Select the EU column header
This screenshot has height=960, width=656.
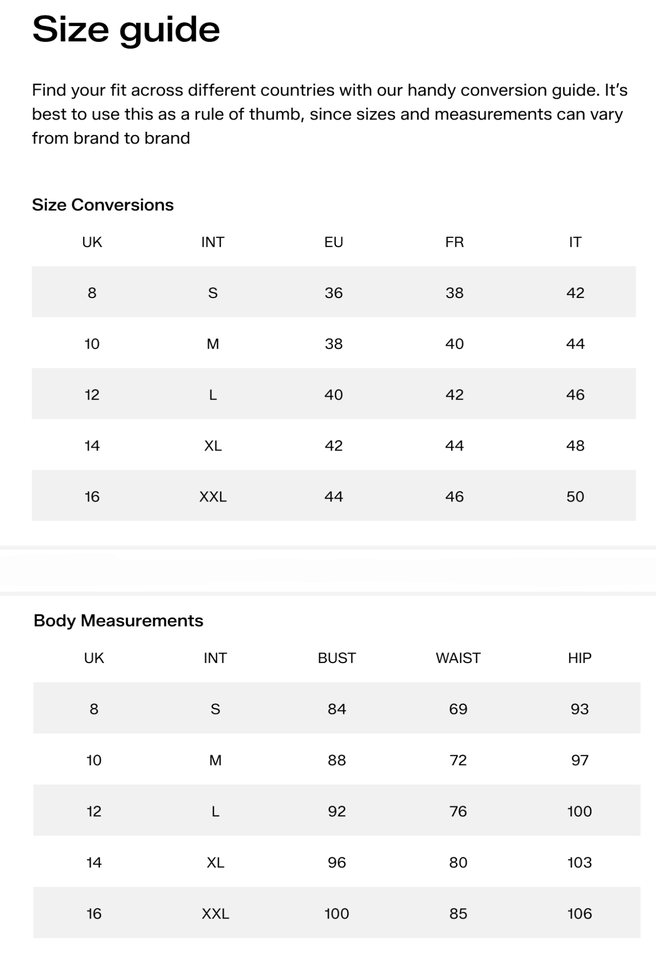[x=334, y=242]
